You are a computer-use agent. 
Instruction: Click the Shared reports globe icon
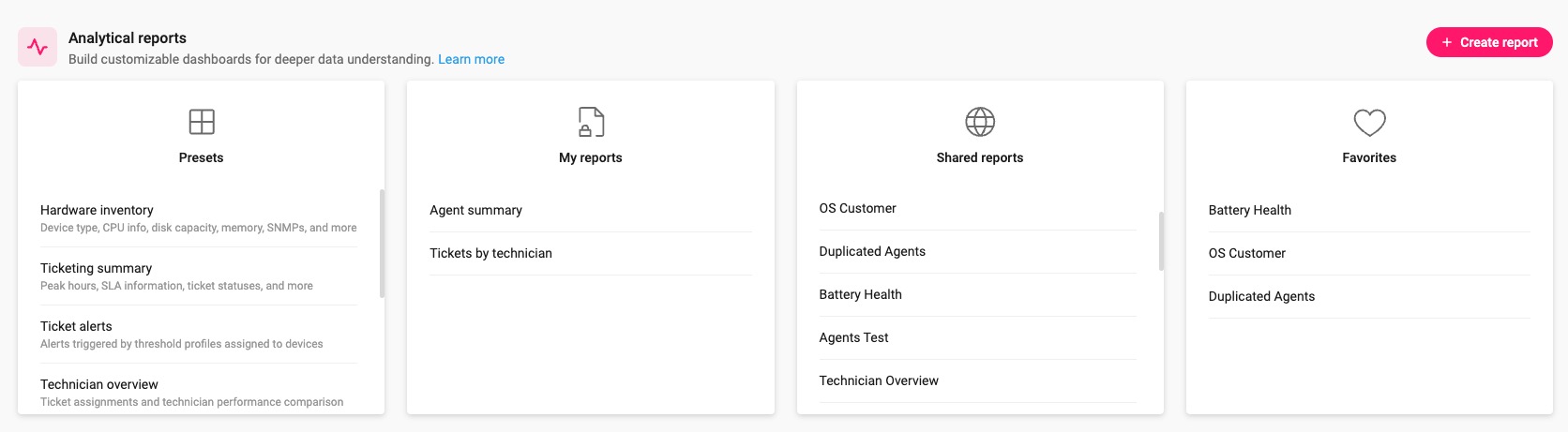[x=980, y=122]
